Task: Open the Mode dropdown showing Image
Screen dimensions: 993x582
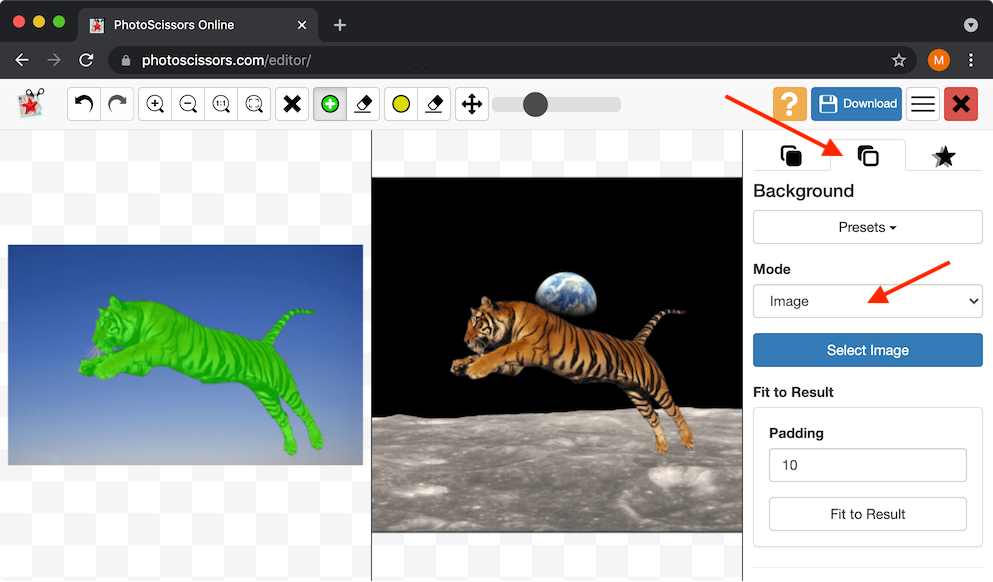Action: (x=866, y=300)
